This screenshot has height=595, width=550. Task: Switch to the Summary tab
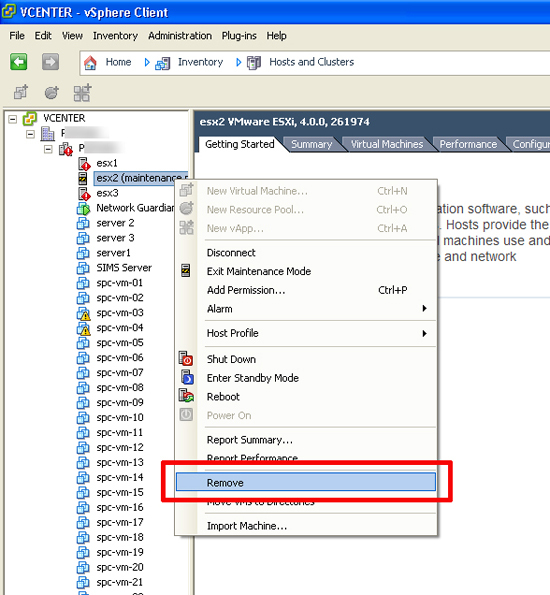pyautogui.click(x=312, y=144)
